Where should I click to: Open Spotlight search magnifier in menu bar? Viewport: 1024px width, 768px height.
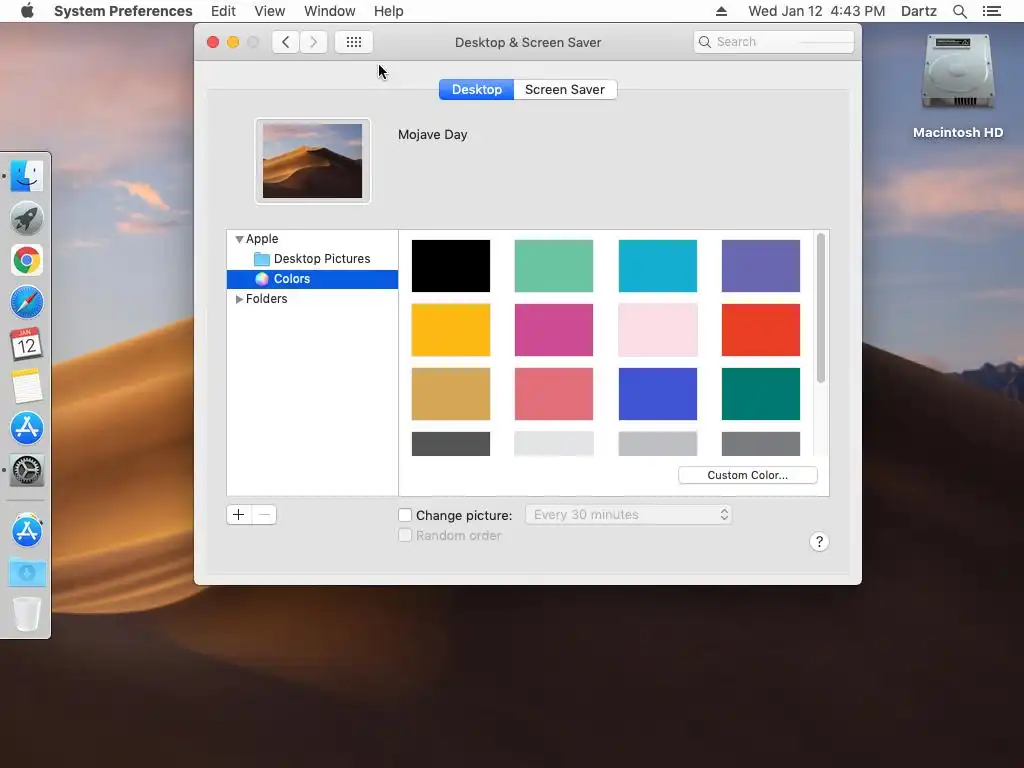(x=959, y=11)
